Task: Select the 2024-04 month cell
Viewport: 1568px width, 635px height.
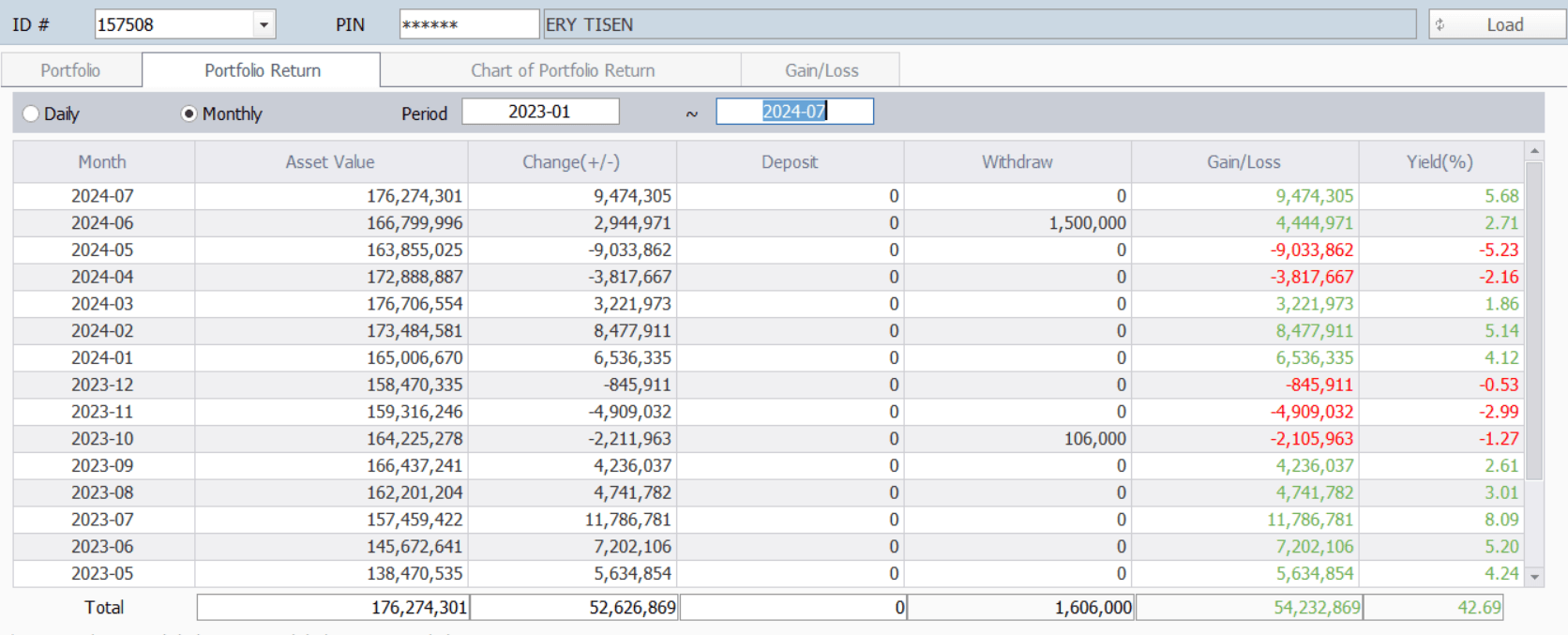Action: 102,278
